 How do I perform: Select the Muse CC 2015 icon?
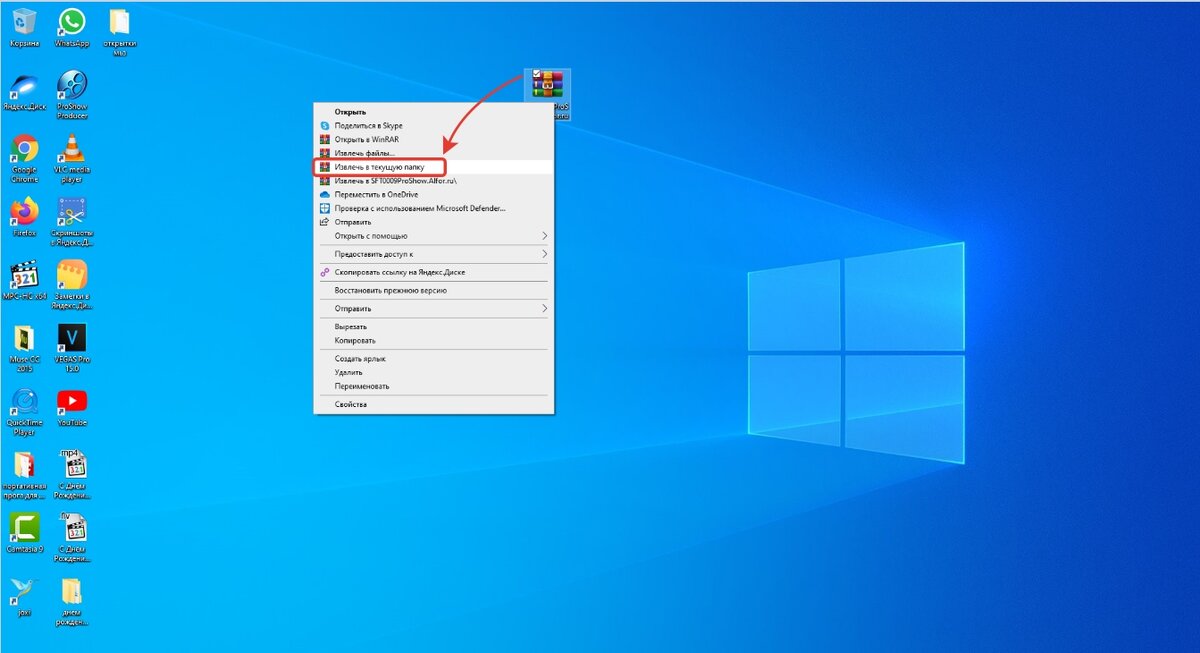[24, 347]
